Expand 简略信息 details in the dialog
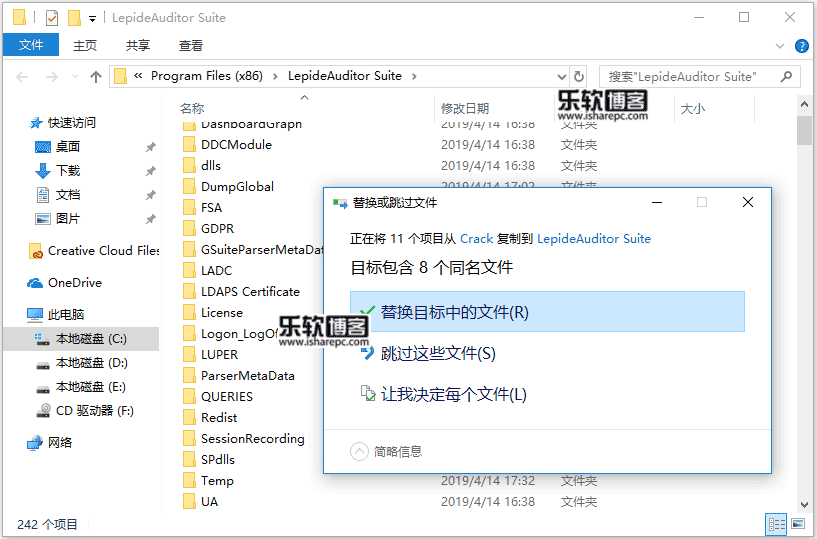The height and width of the screenshot is (539, 817). 386,451
